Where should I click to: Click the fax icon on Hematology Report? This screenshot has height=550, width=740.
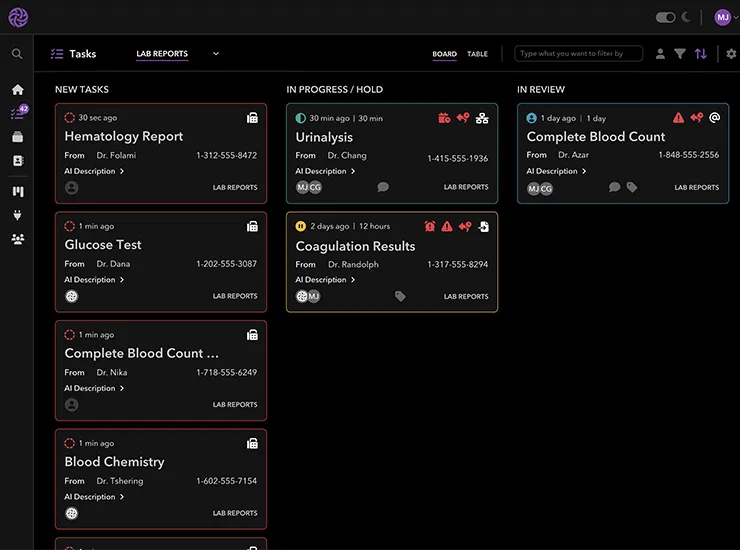tap(252, 118)
